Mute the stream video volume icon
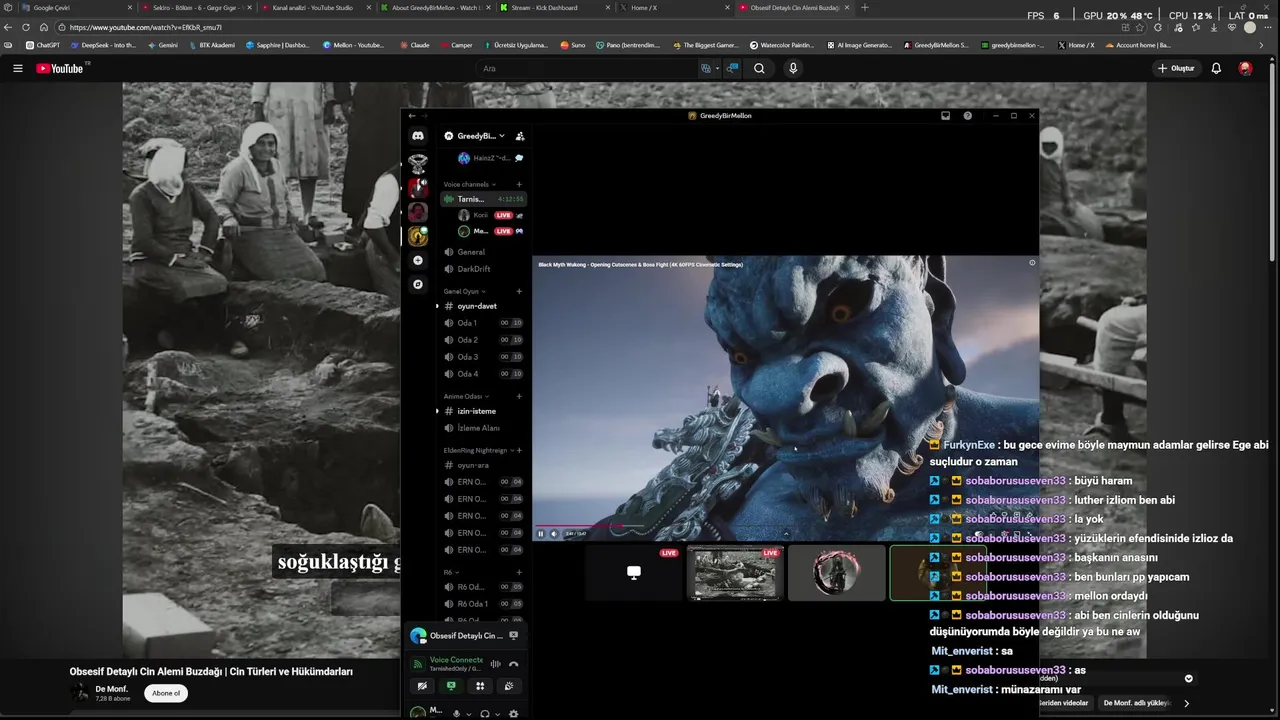Viewport: 1280px width, 720px height. click(554, 534)
